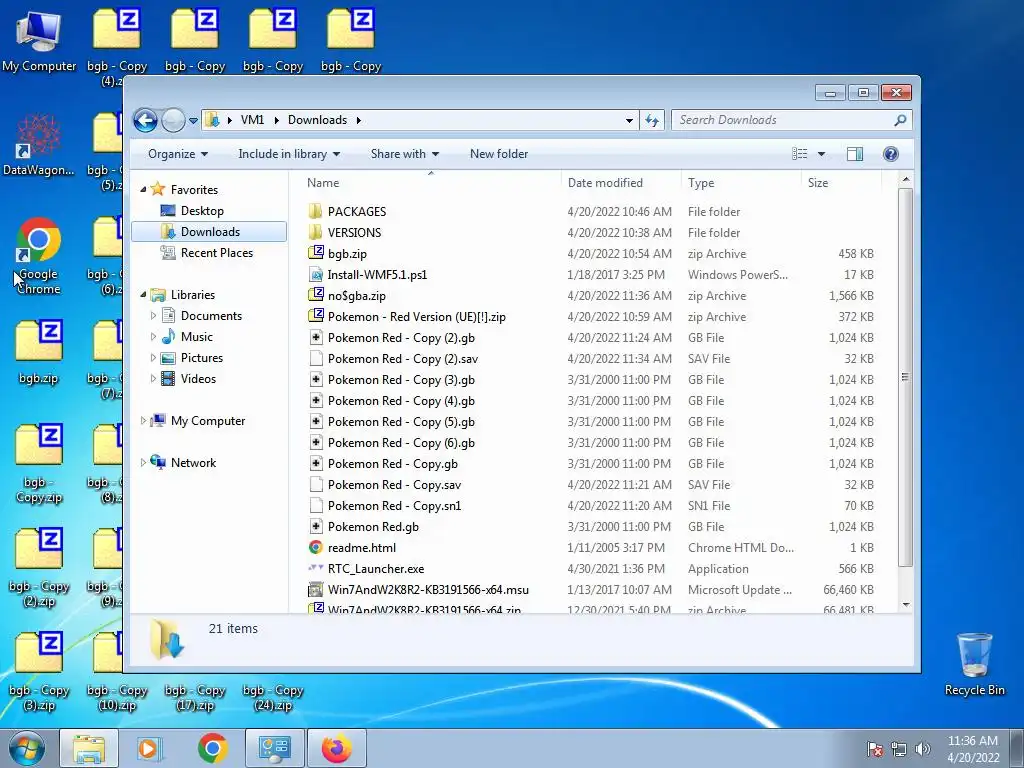Image resolution: width=1024 pixels, height=768 pixels.
Task: Click Windows Media Player on taskbar
Action: coord(149,748)
